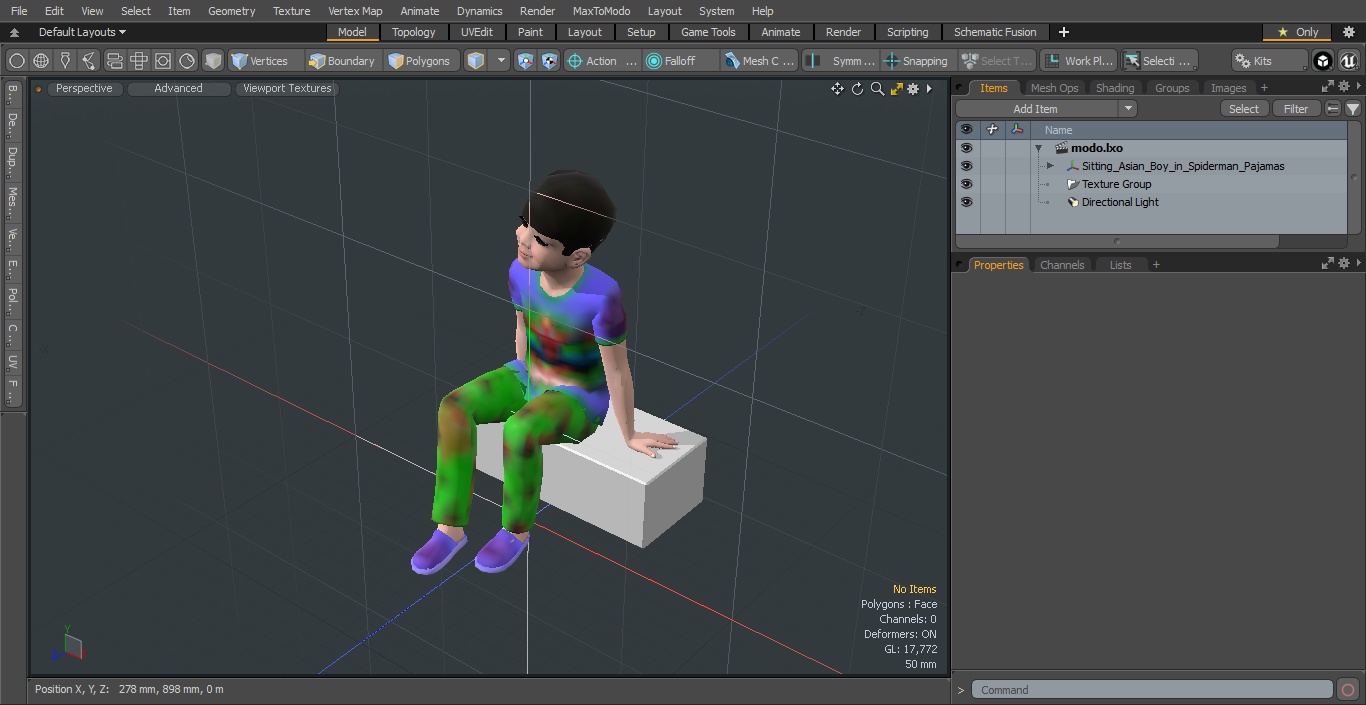Click the stacked-rings loop selection icon
This screenshot has width=1366, height=705.
(114, 61)
